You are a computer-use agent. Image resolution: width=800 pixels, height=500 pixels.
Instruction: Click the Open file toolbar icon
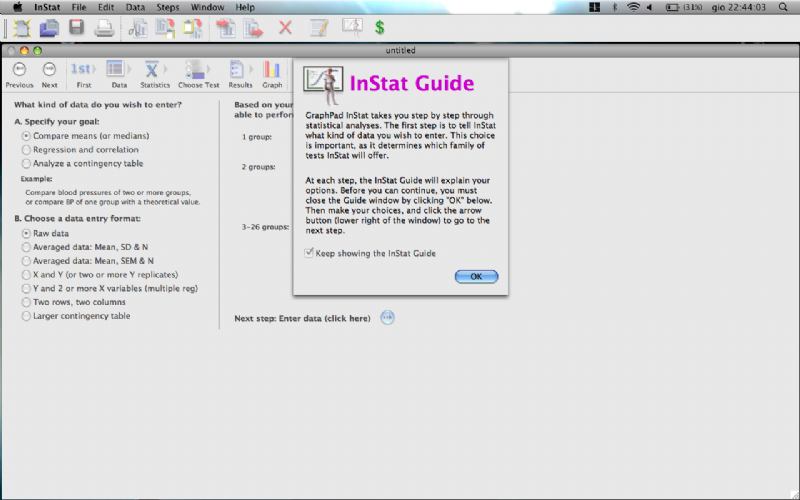pyautogui.click(x=49, y=28)
